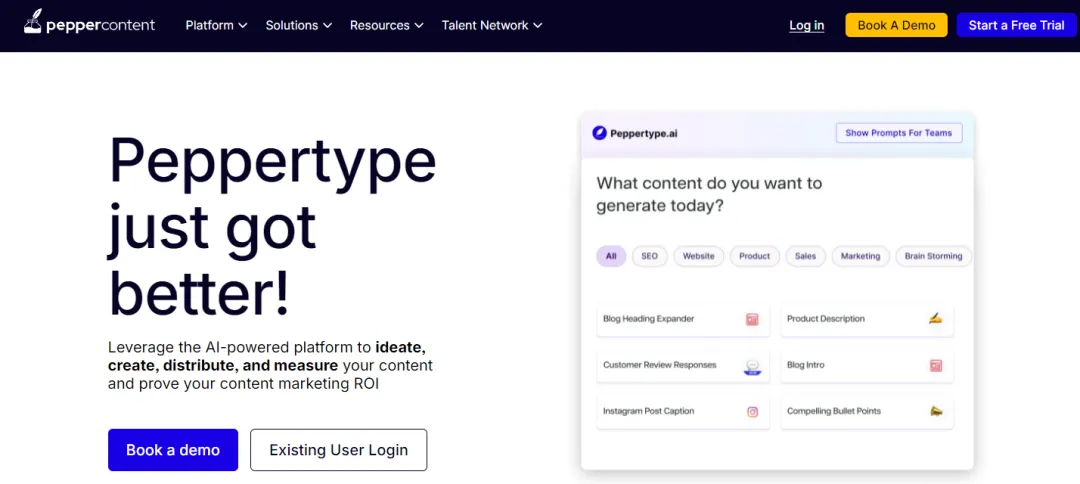Open the Talent Network dropdown
The width and height of the screenshot is (1080, 484).
coord(492,25)
